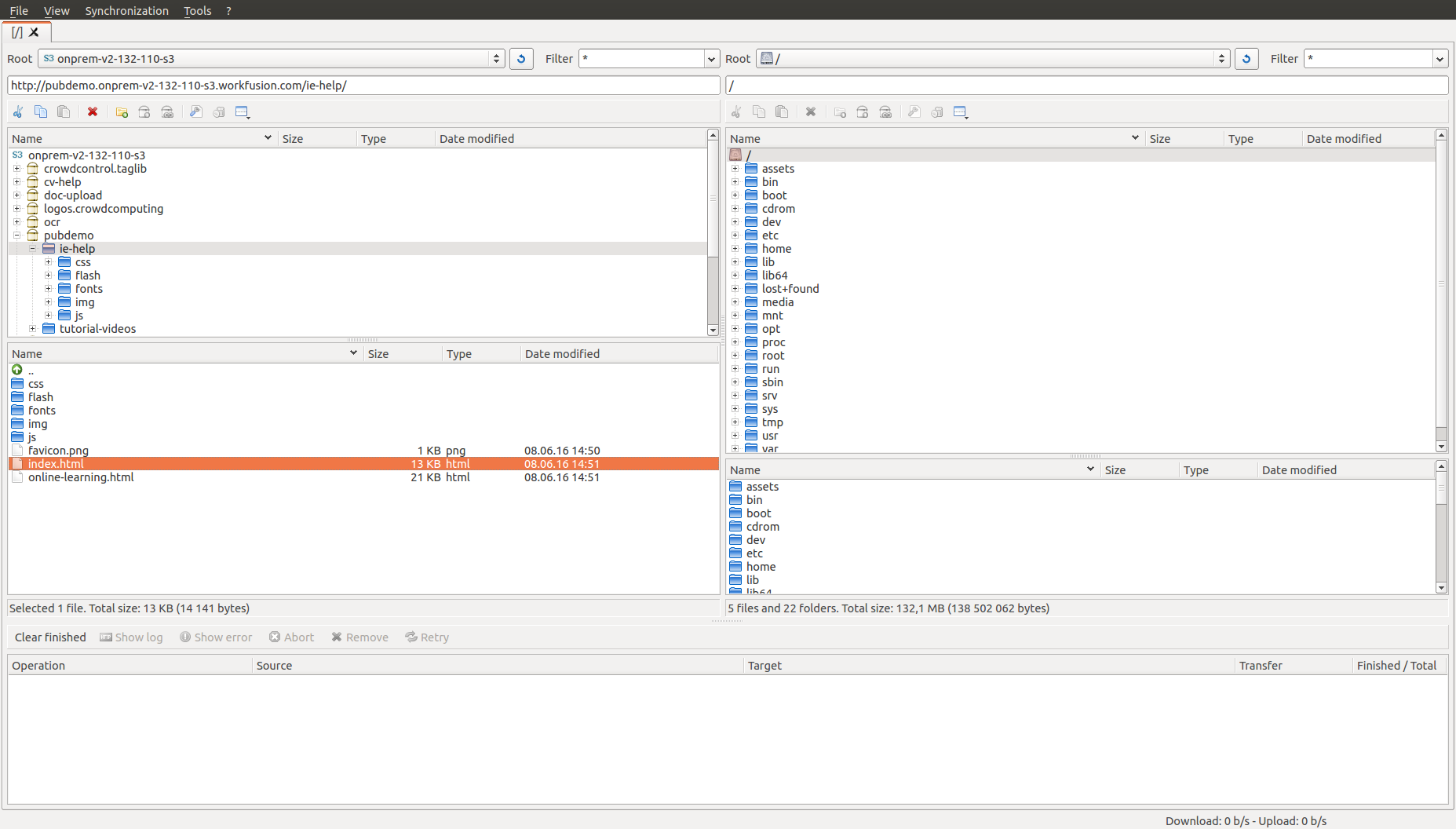Click the Remove button in the transfer queue

click(x=359, y=637)
